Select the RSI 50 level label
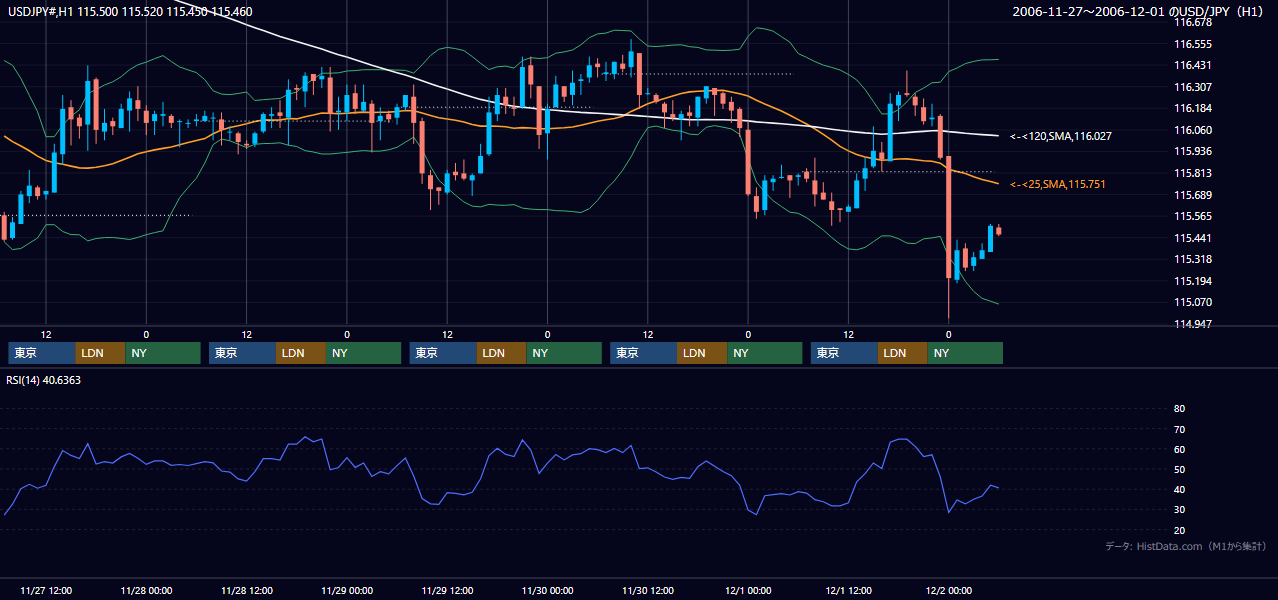Image resolution: width=1278 pixels, height=600 pixels. 1179,469
